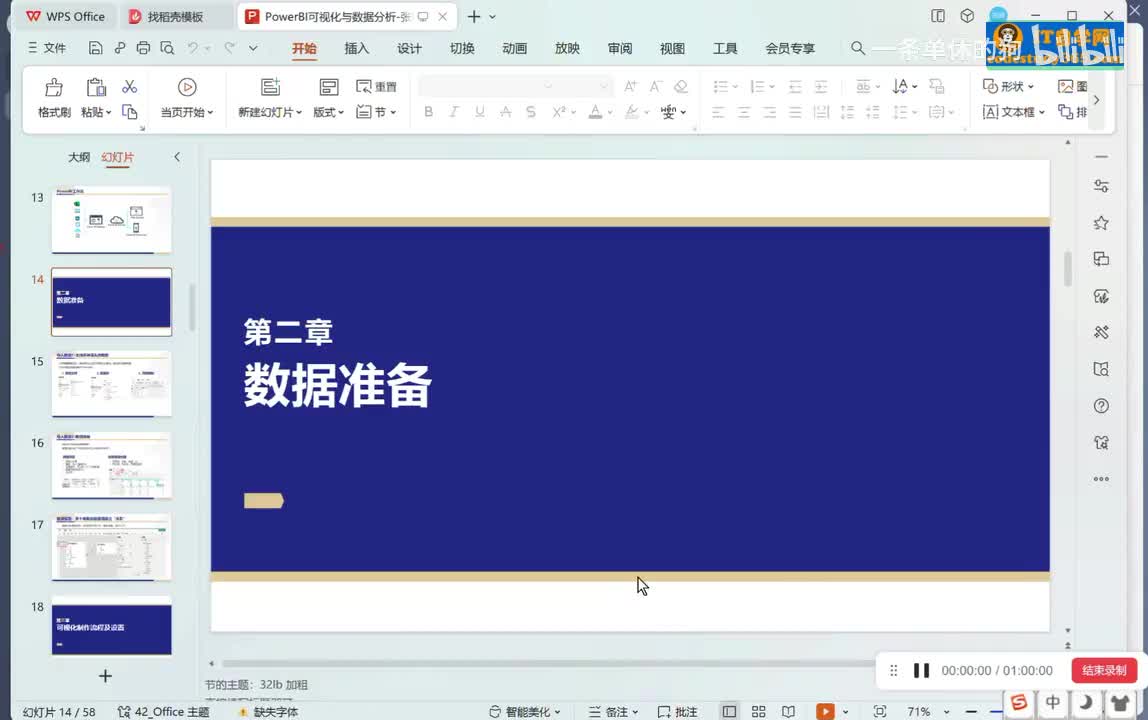Image resolution: width=1148 pixels, height=720 pixels.
Task: Switch to Reading view (book icon)
Action: [788, 711]
